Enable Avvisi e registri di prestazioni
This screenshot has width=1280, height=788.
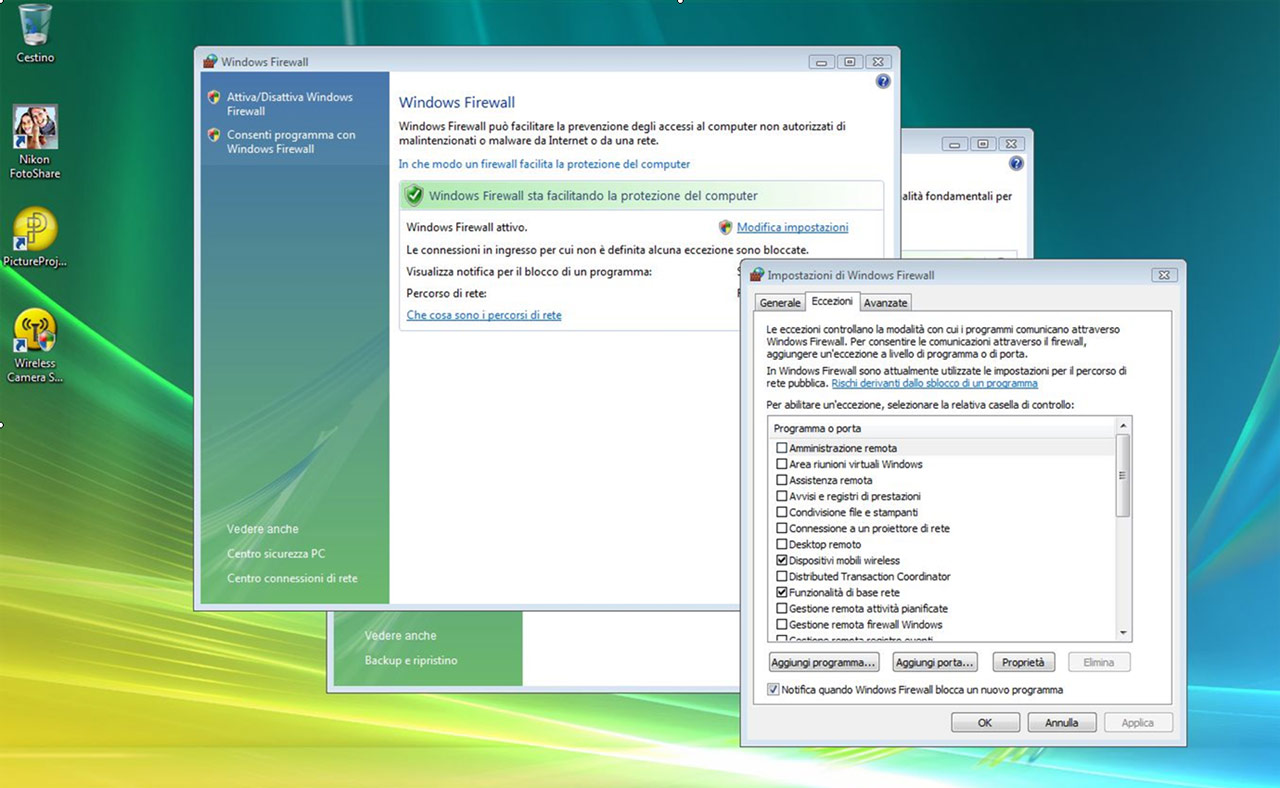coord(782,496)
